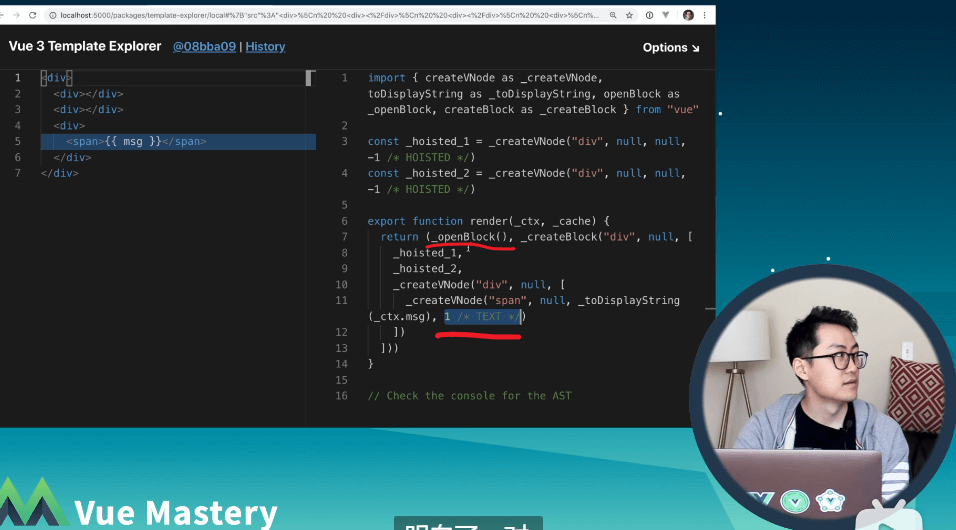Expand the Options panel
This screenshot has height=530, width=956.
click(671, 48)
